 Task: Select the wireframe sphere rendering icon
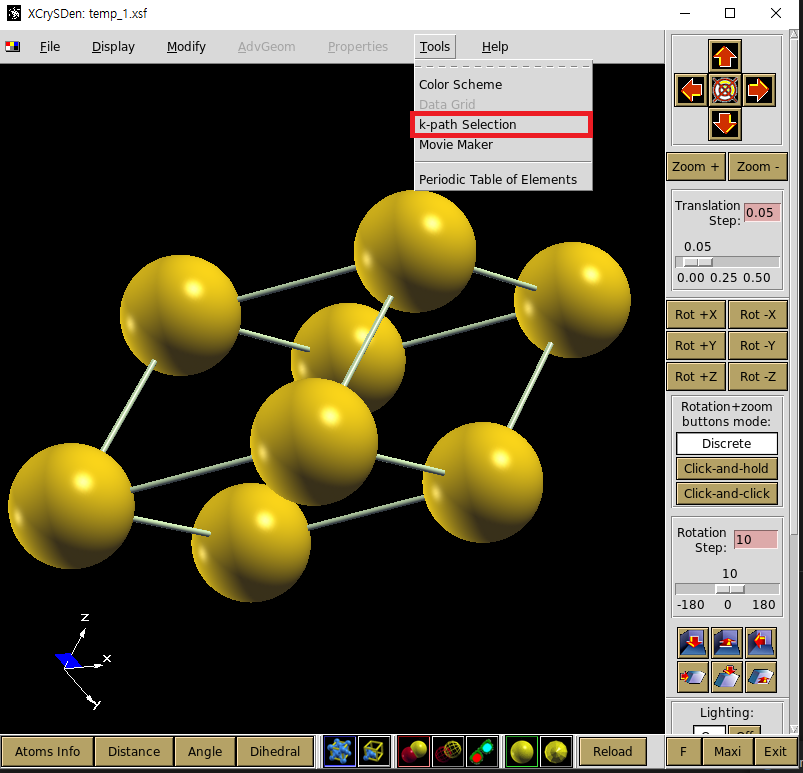(447, 751)
